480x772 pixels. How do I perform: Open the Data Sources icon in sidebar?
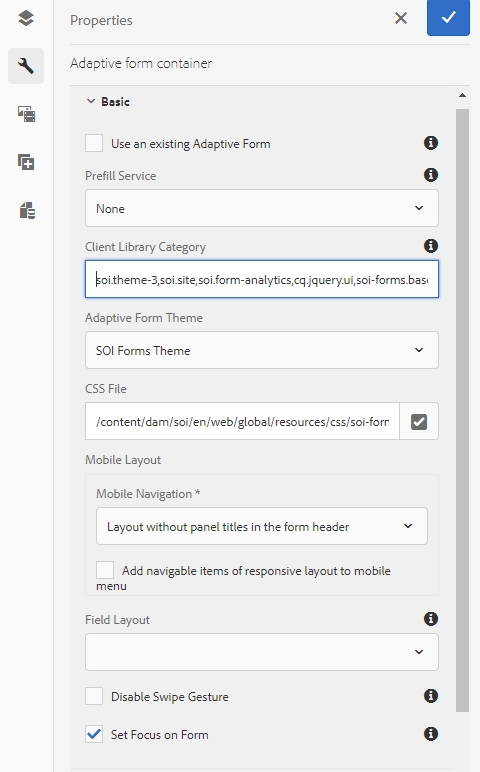click(27, 210)
